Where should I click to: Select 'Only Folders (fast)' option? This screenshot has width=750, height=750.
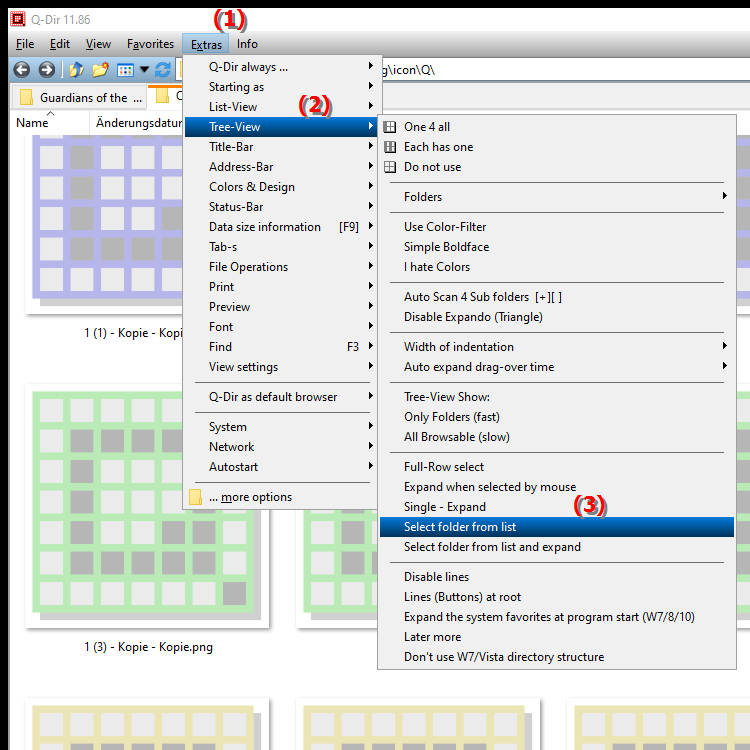point(557,417)
